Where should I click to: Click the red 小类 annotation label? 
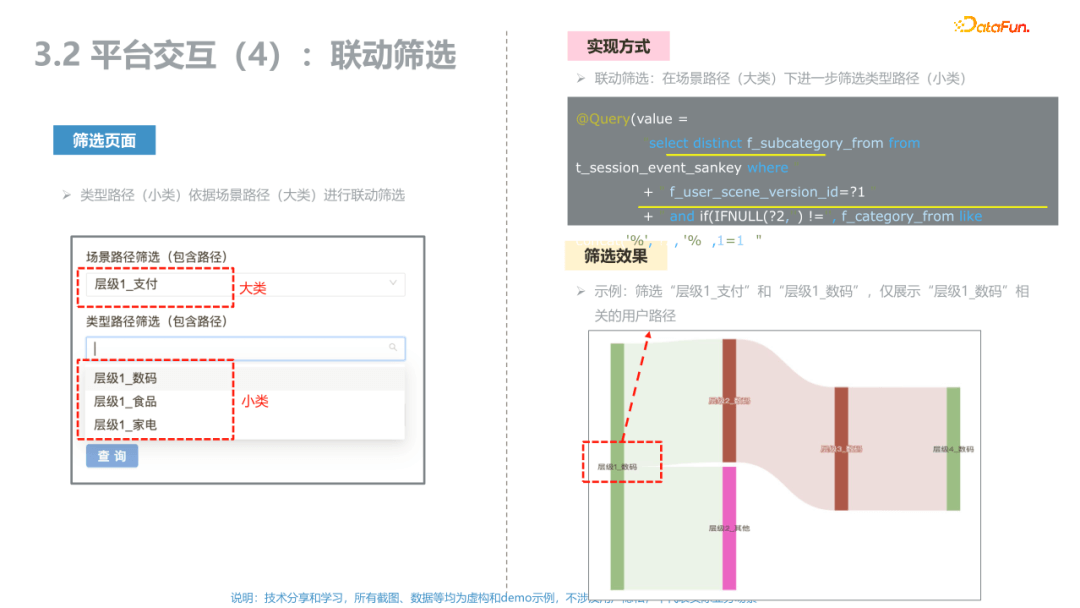pyautogui.click(x=254, y=401)
